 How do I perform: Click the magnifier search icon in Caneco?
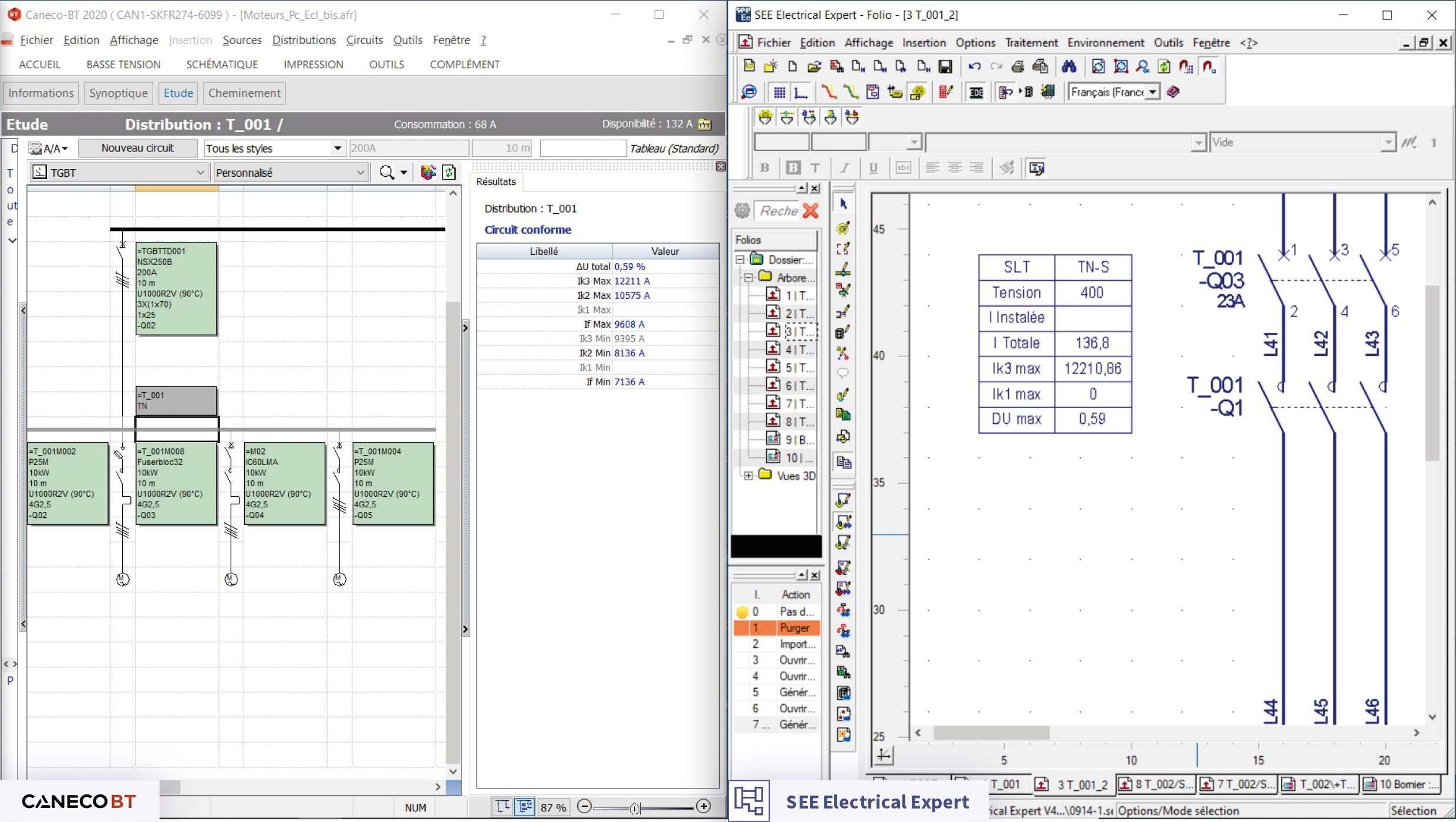click(x=386, y=173)
